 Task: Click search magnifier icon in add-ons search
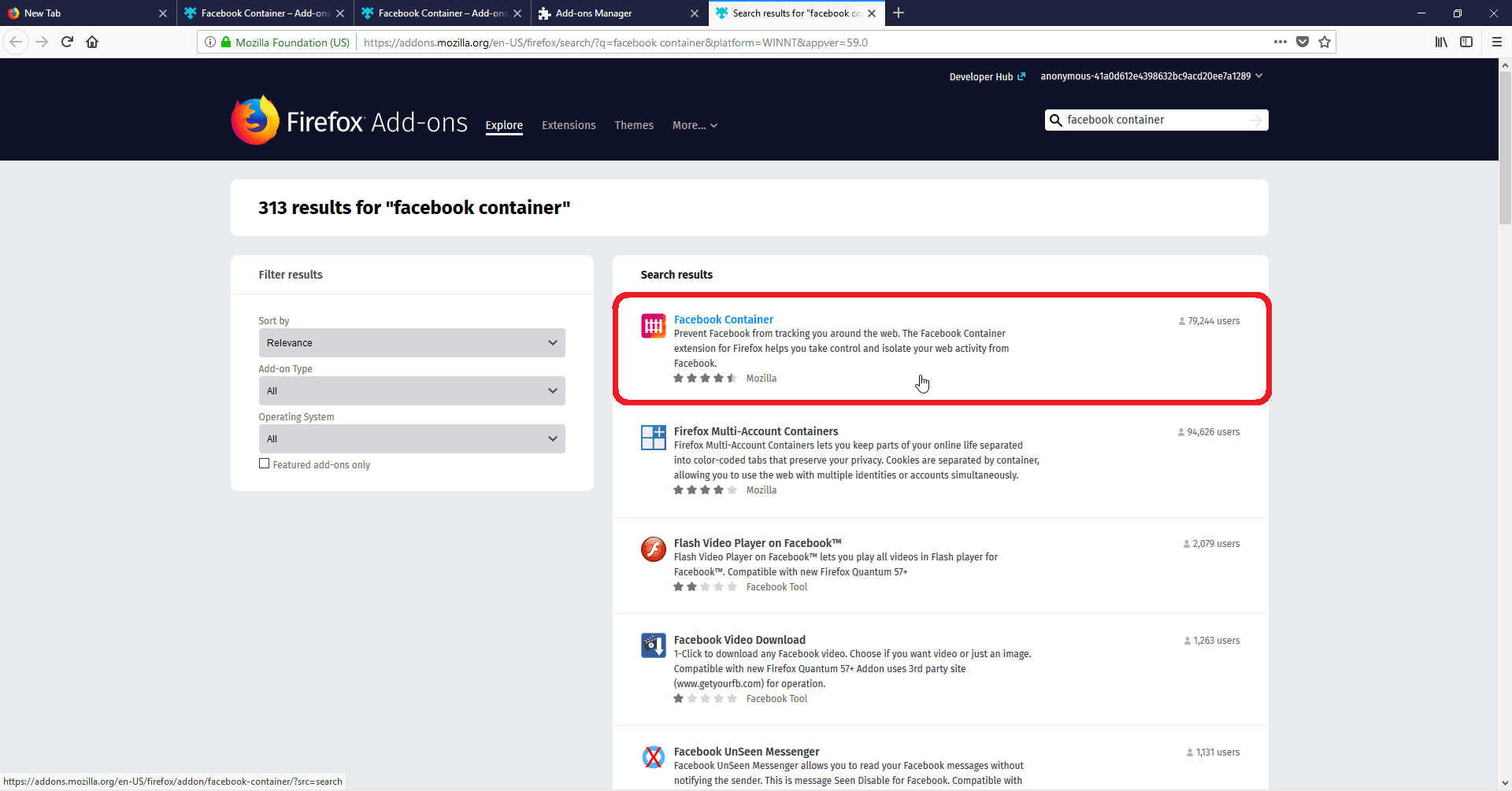tap(1056, 120)
